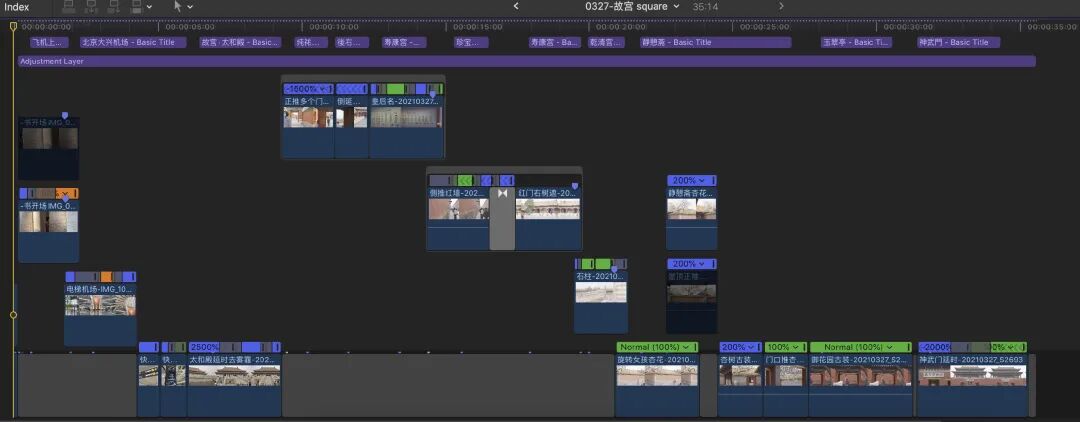The height and width of the screenshot is (422, 1080).
Task: Select the 静憩斋杏花 clip thumbnail
Action: pos(692,209)
